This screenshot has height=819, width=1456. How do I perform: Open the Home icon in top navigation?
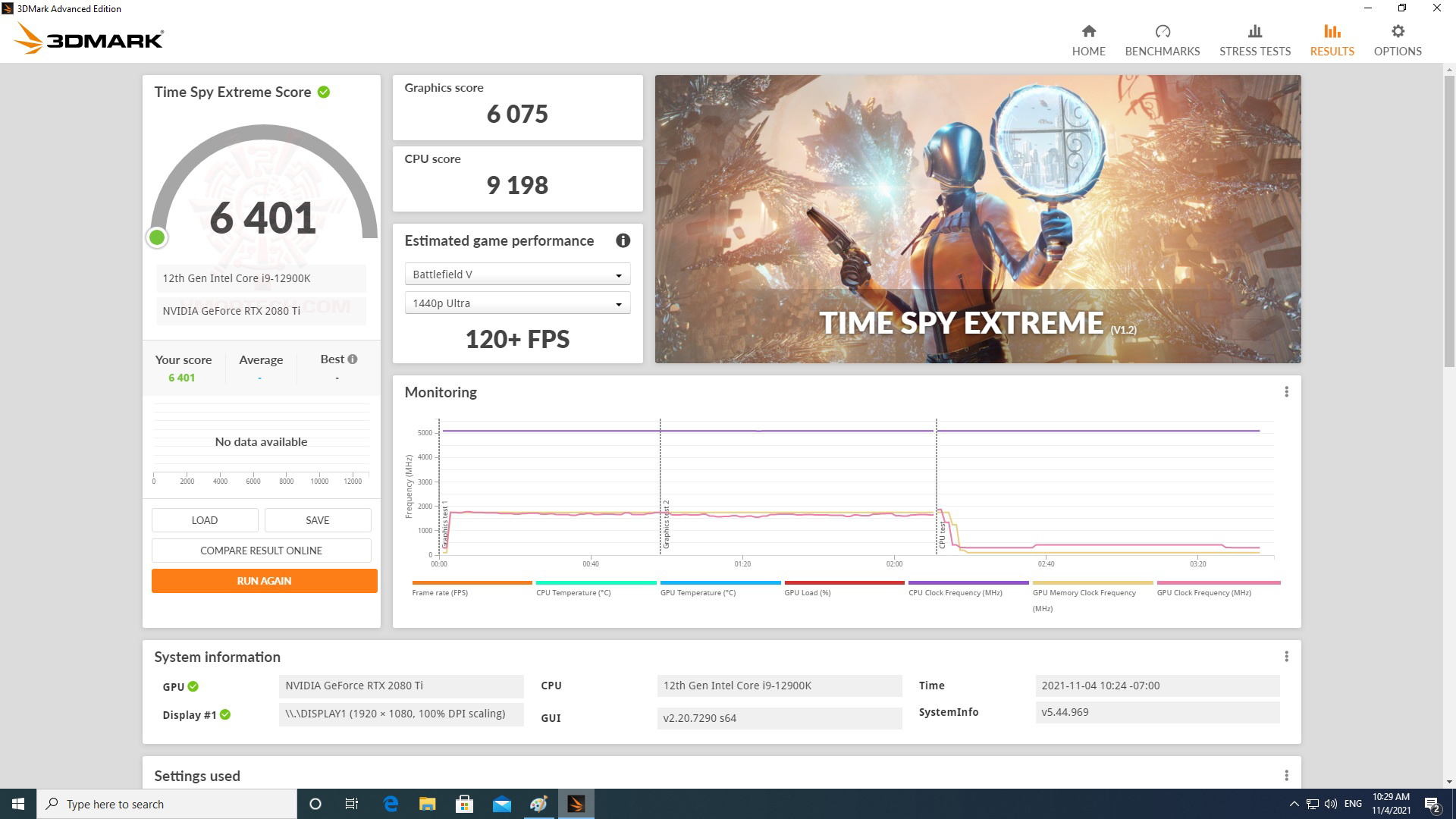[1088, 31]
